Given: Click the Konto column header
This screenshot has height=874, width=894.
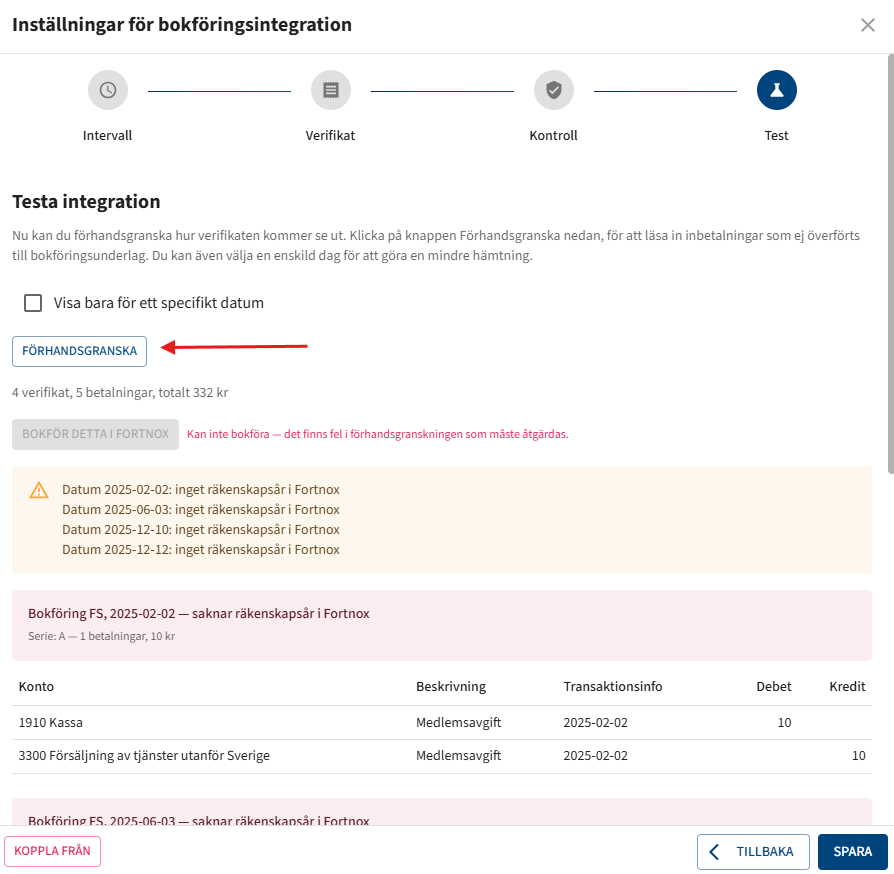Looking at the screenshot, I should tap(36, 686).
